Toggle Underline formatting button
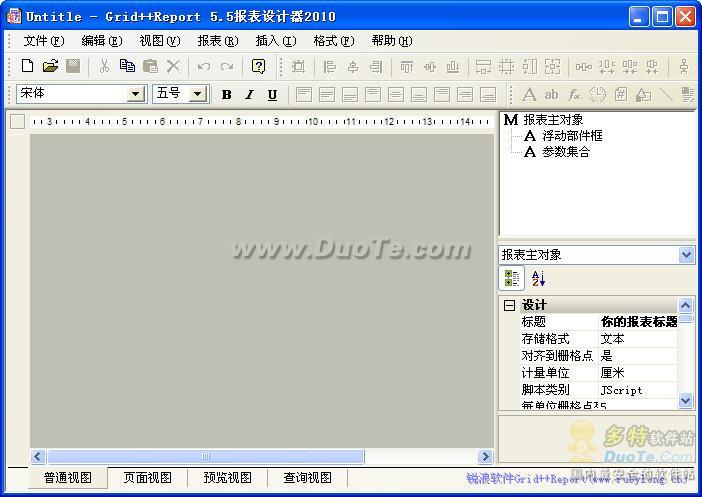The image size is (702, 497). click(272, 94)
